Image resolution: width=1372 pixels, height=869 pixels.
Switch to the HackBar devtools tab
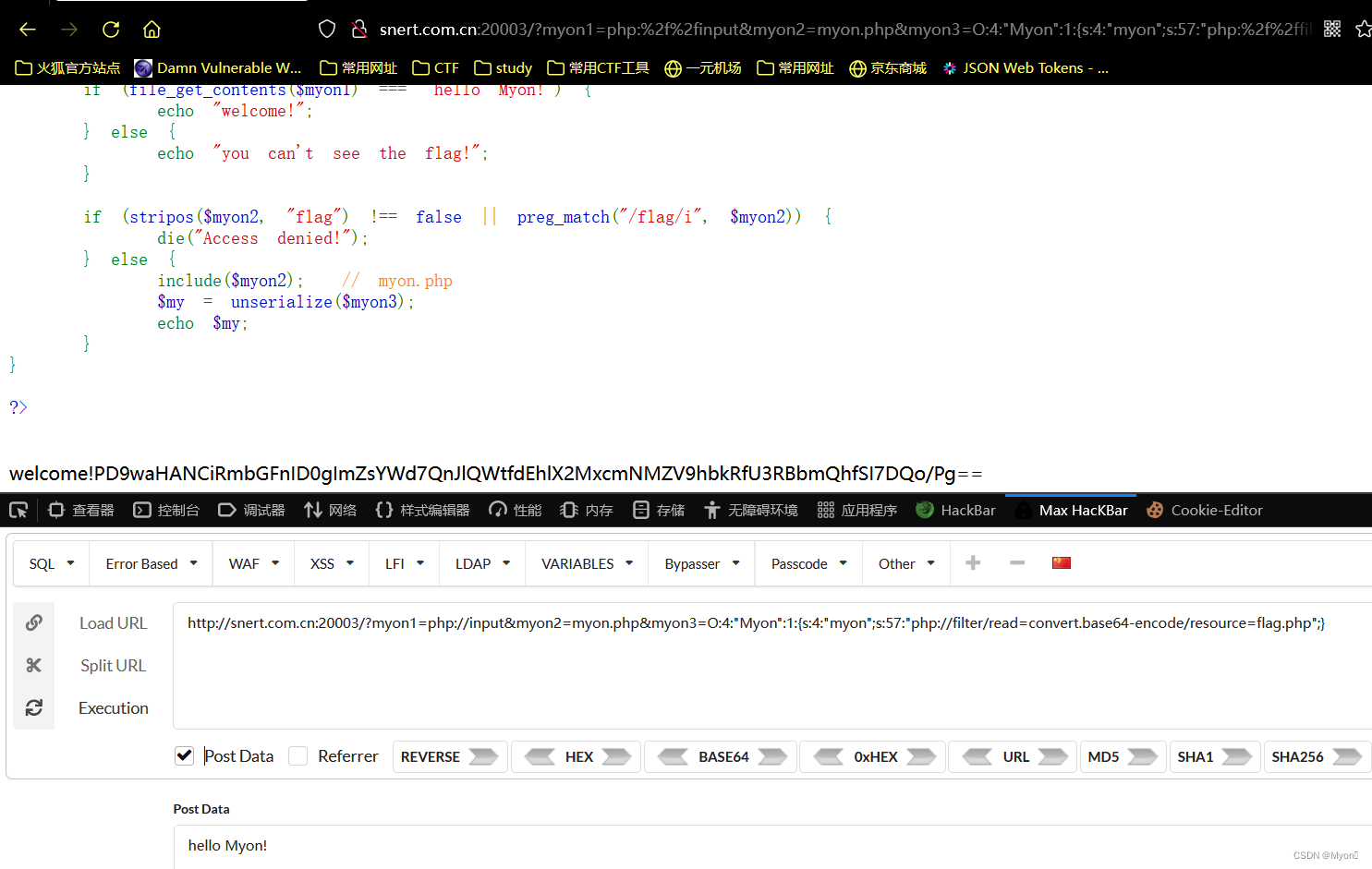pos(955,510)
